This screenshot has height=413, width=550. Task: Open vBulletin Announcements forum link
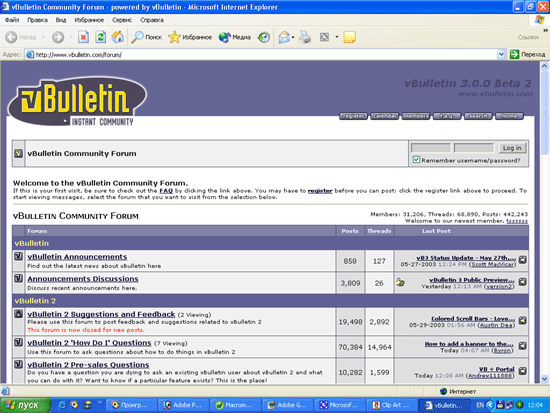point(77,257)
